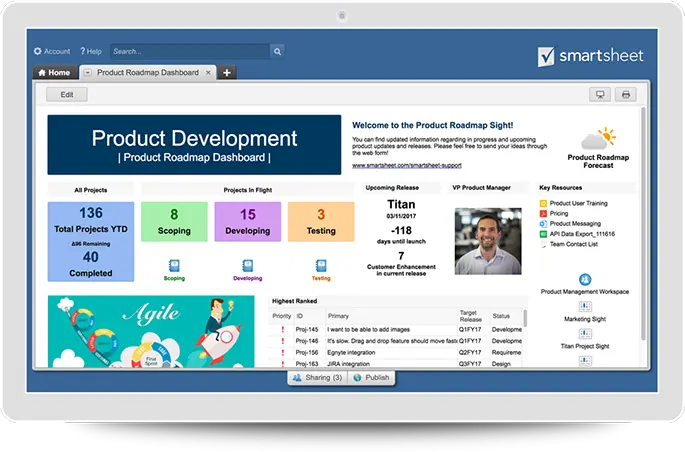Open the tab dropdown arrow on Product Roadmap Dashboard
This screenshot has height=452, width=685.
(88, 73)
